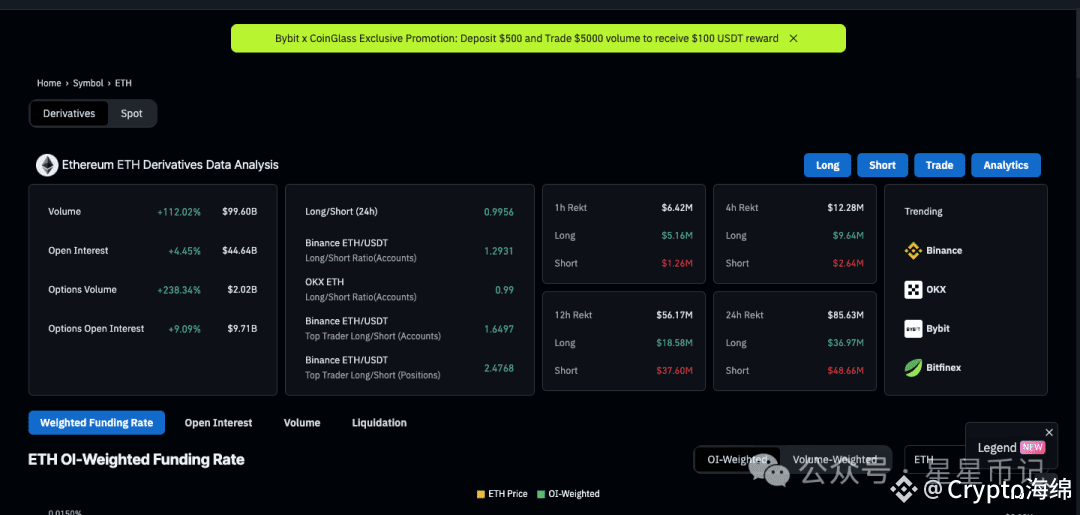Screen dimensions: 1080x515
Task: Go to Home breadcrumb
Action: pyautogui.click(x=49, y=83)
